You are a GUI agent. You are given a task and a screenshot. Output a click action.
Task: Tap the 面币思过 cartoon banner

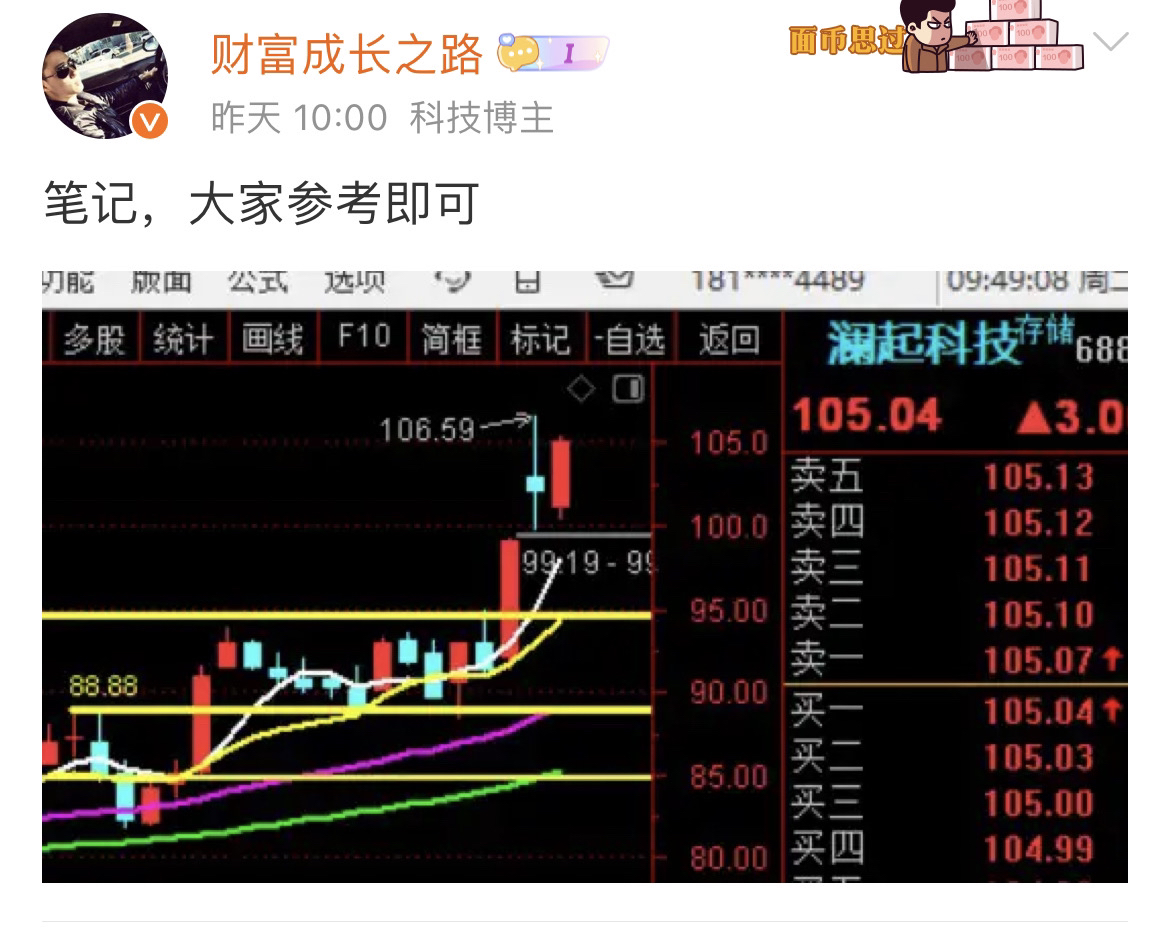(x=936, y=37)
